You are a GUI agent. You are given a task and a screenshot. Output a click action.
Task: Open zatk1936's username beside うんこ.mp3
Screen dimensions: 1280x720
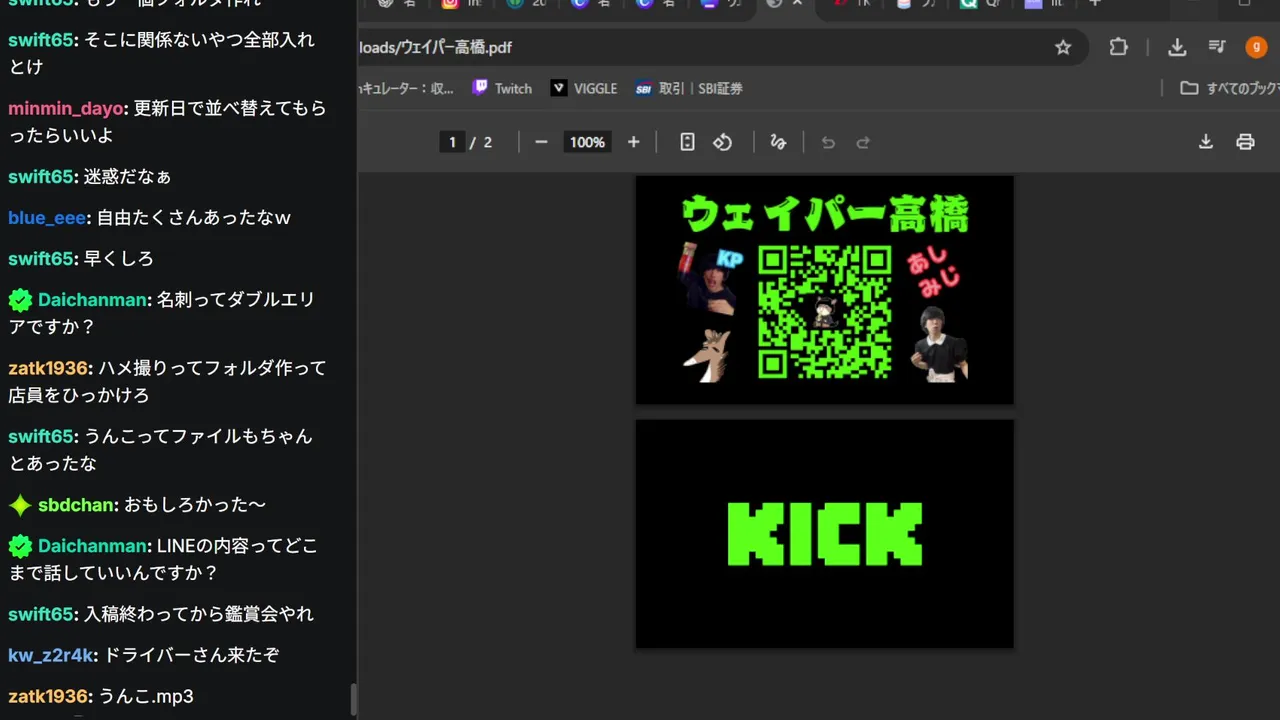click(49, 696)
